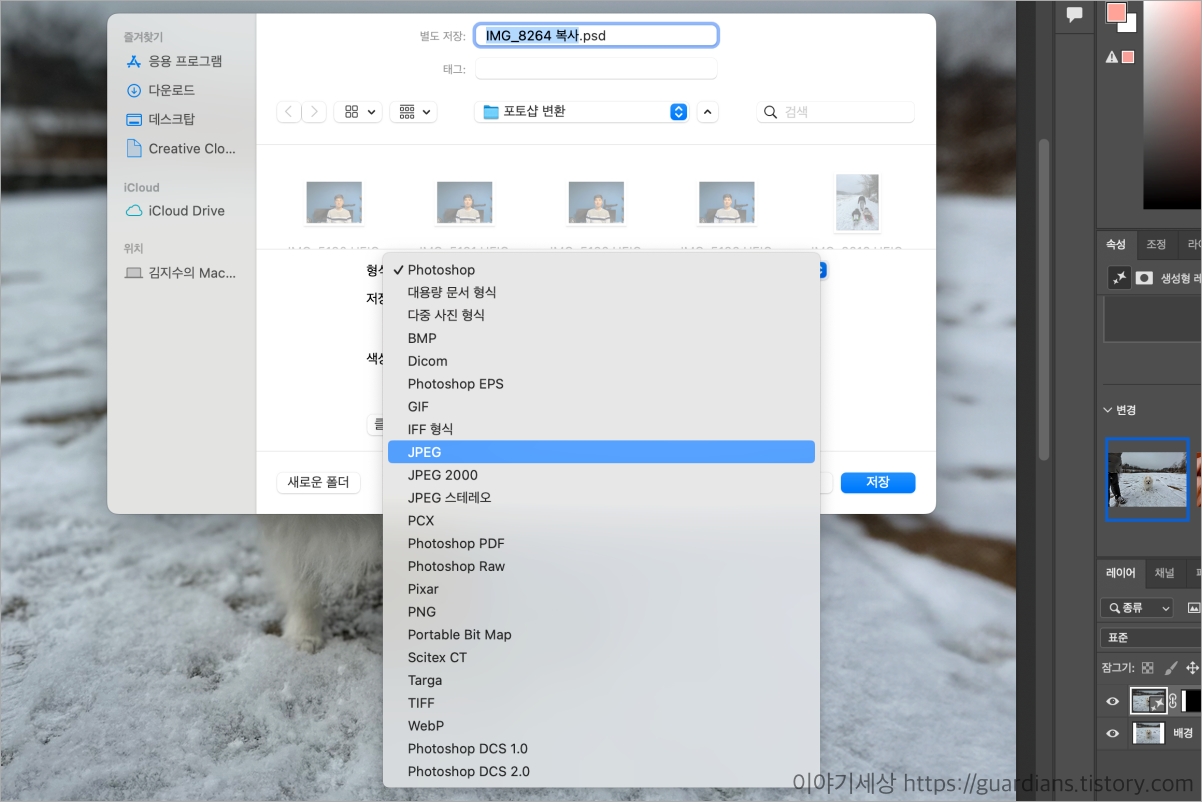Click the forward navigation arrow

(314, 112)
